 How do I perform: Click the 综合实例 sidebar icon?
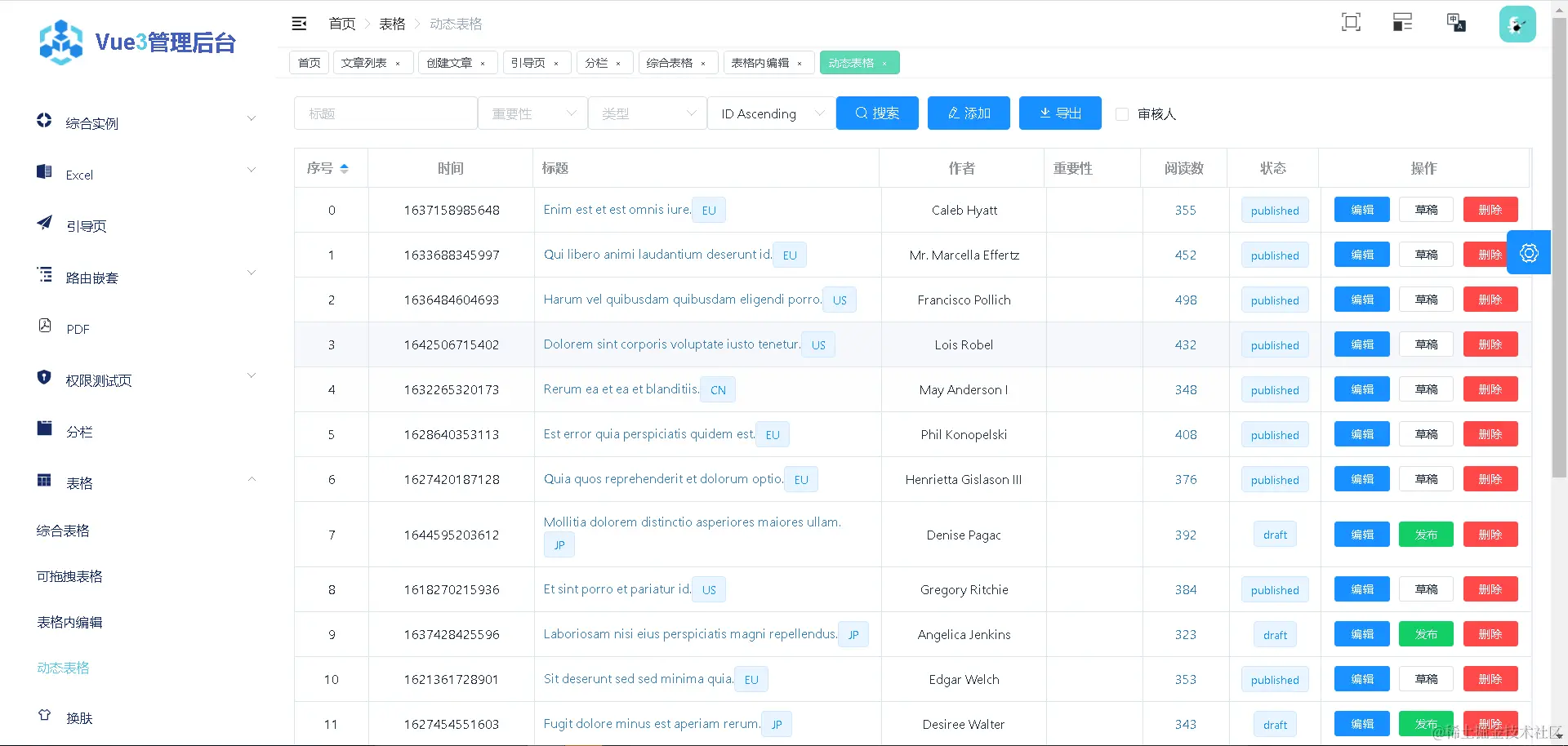pos(44,121)
